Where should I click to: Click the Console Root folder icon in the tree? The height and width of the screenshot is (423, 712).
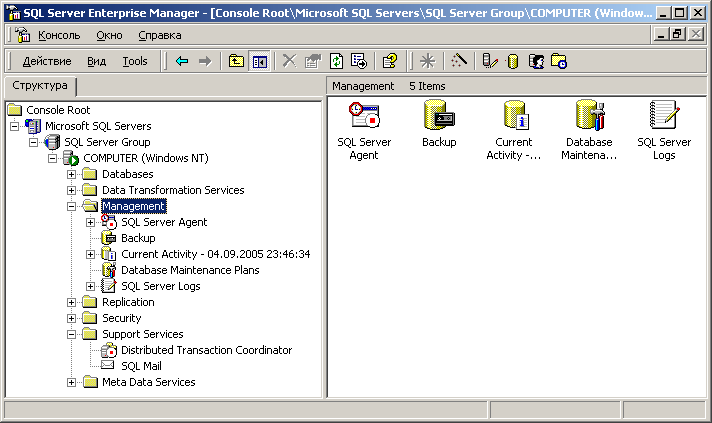tap(15, 110)
